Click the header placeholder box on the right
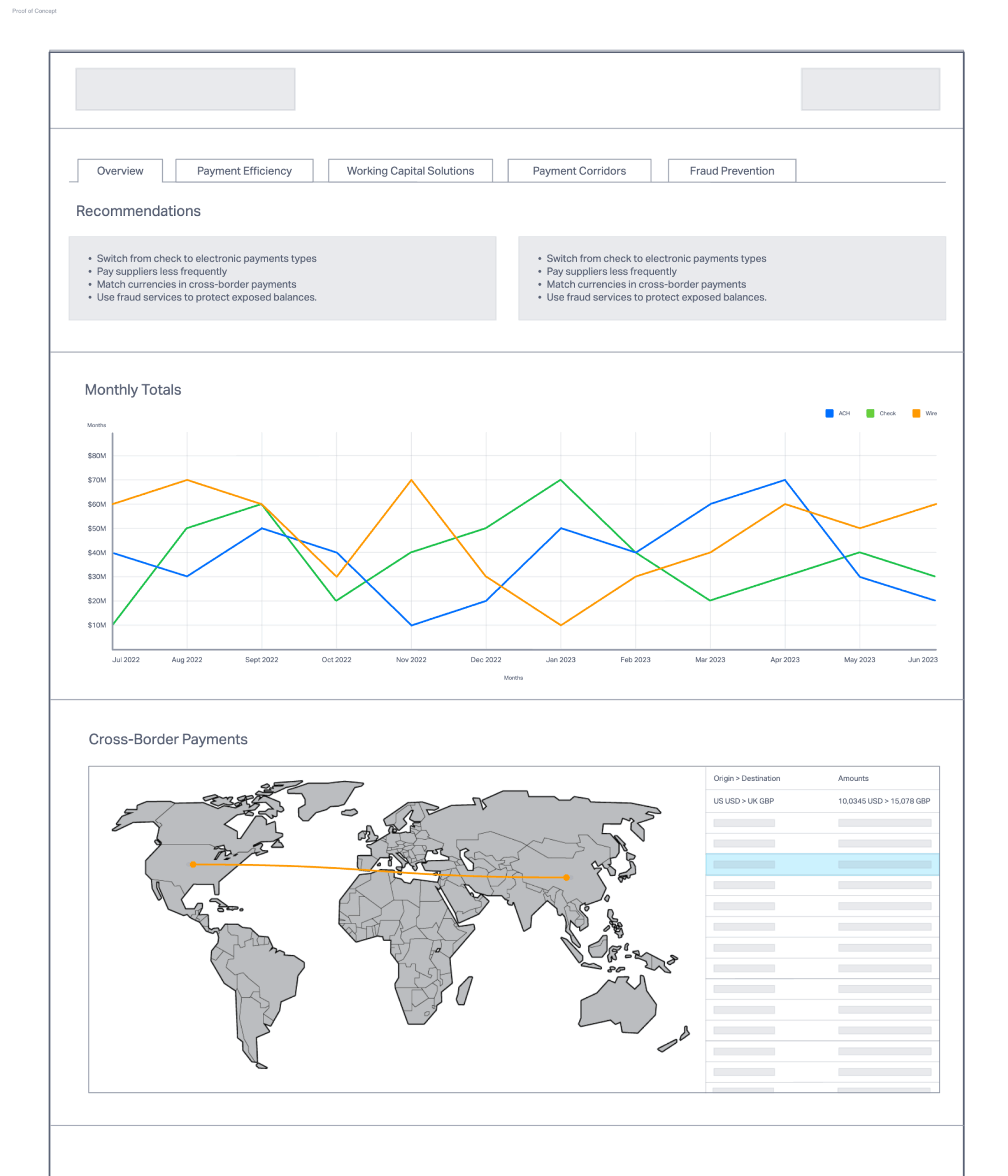This screenshot has height=1176, width=1008. (870, 89)
